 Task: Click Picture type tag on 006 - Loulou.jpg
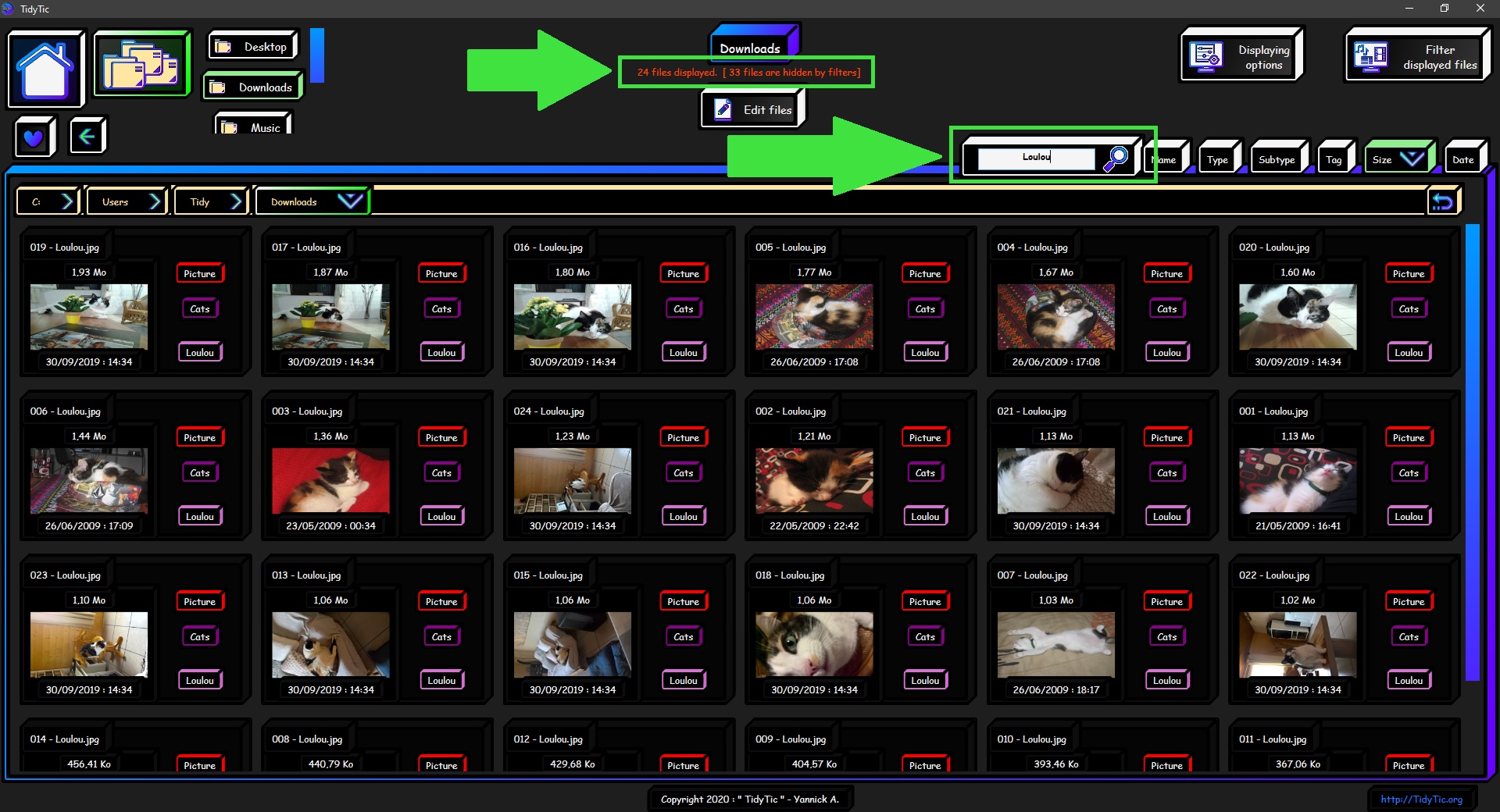[200, 438]
